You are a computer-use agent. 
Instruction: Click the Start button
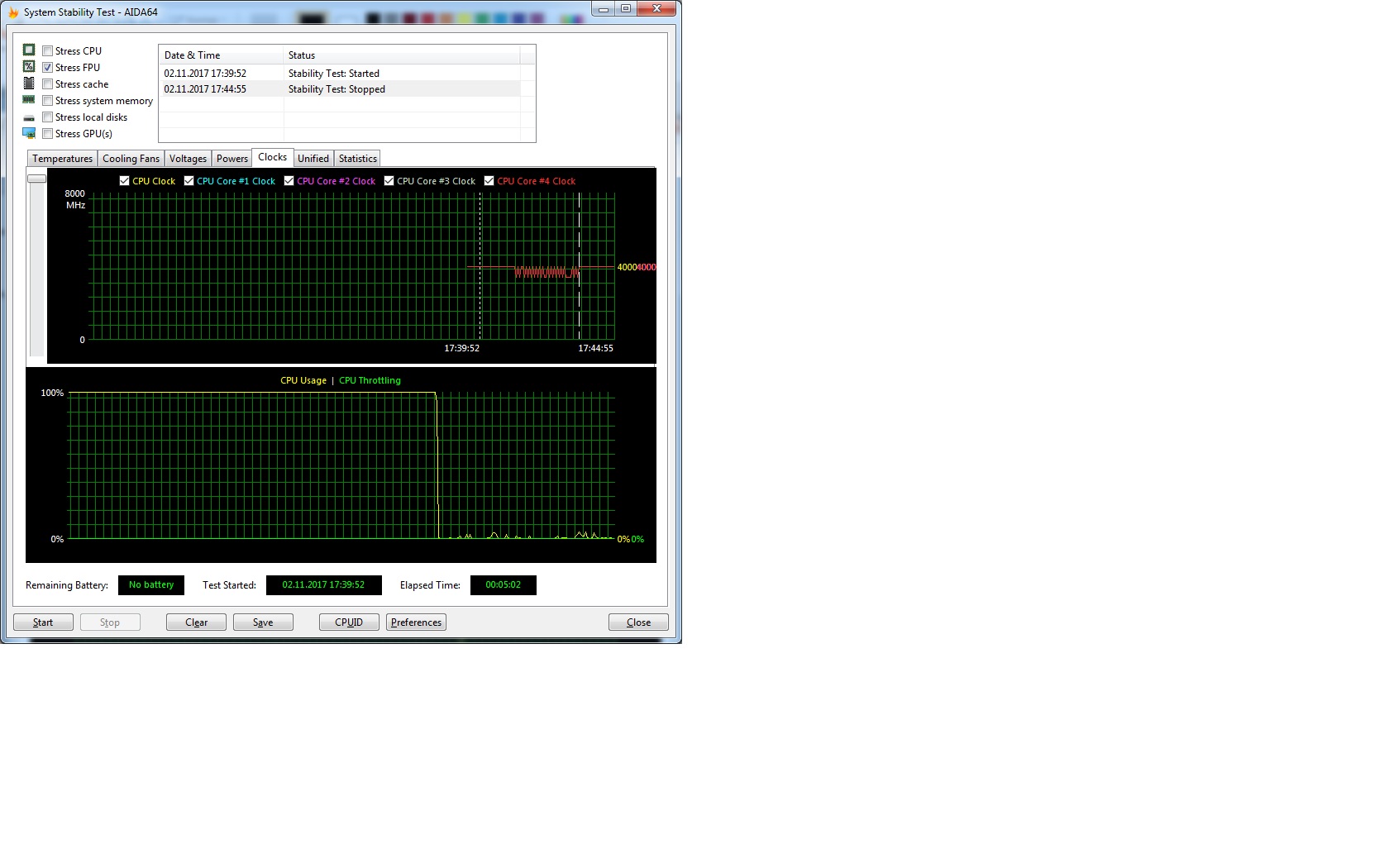[43, 622]
